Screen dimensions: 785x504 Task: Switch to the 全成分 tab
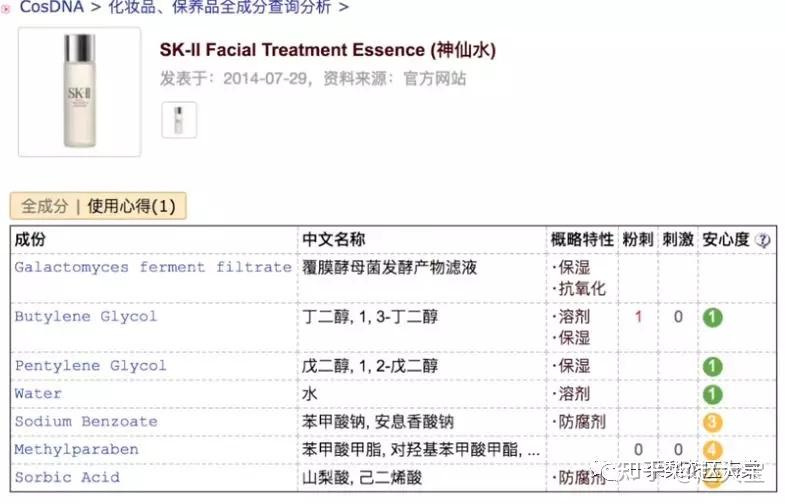click(45, 206)
